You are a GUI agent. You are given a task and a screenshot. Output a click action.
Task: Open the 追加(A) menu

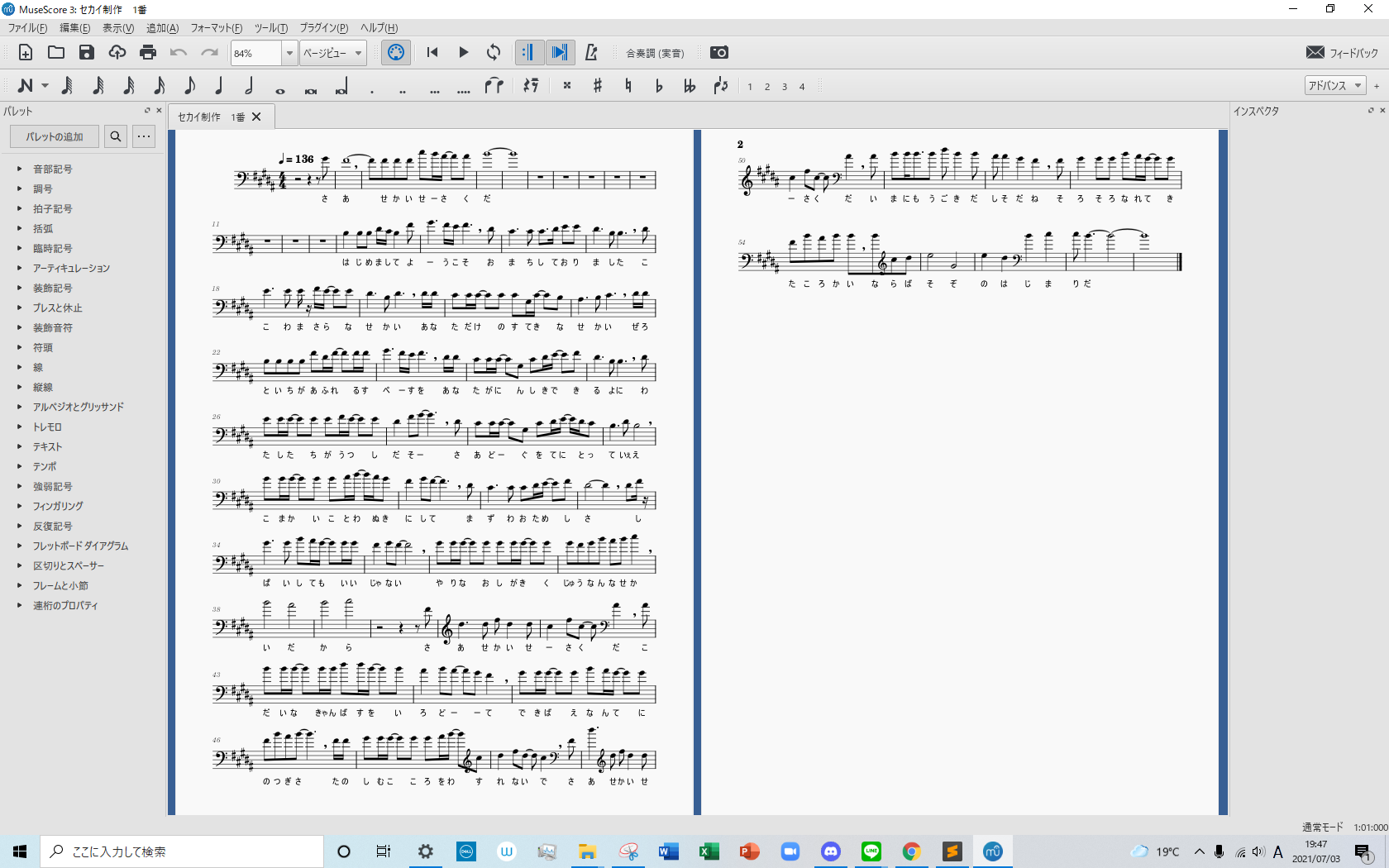[162, 28]
